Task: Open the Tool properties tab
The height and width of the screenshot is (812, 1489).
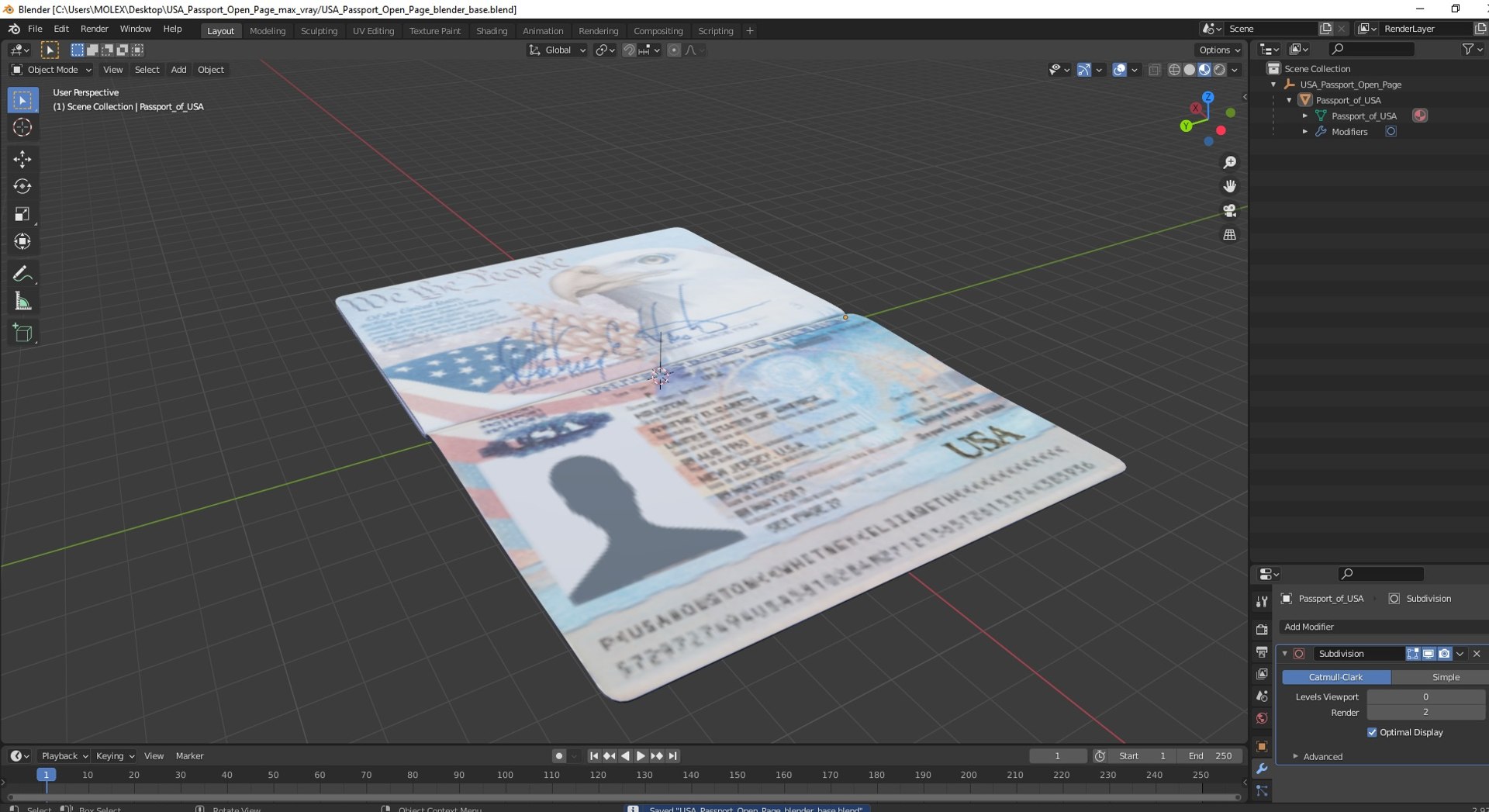Action: point(1262,602)
